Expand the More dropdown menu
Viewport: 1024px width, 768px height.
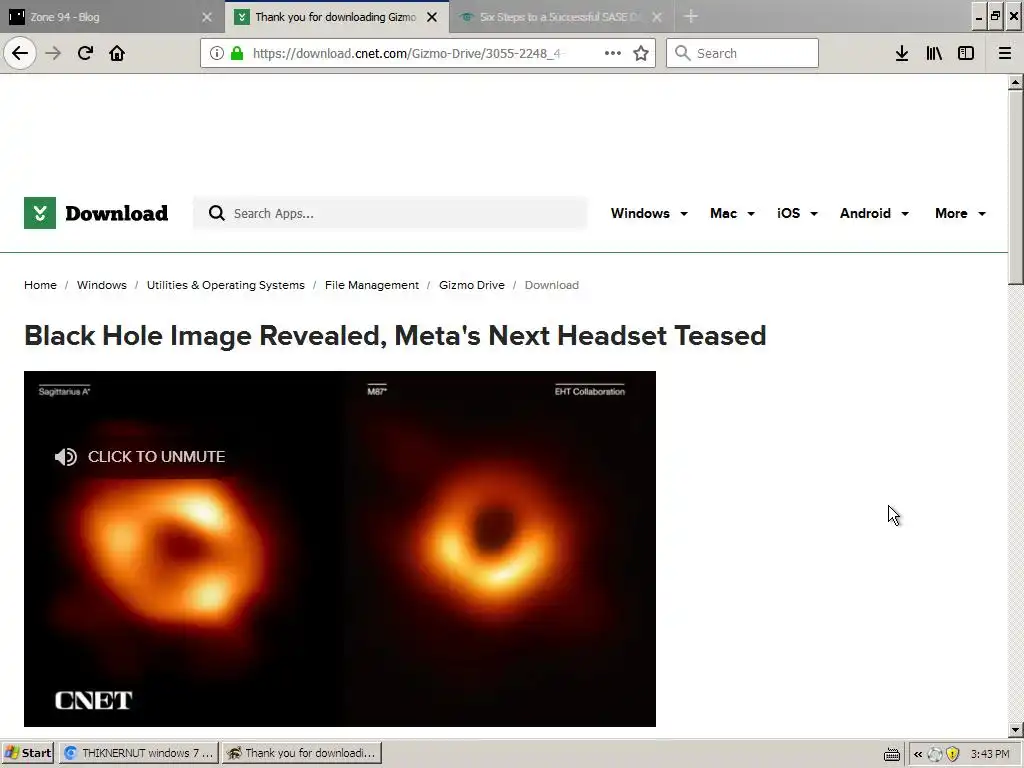click(x=960, y=213)
